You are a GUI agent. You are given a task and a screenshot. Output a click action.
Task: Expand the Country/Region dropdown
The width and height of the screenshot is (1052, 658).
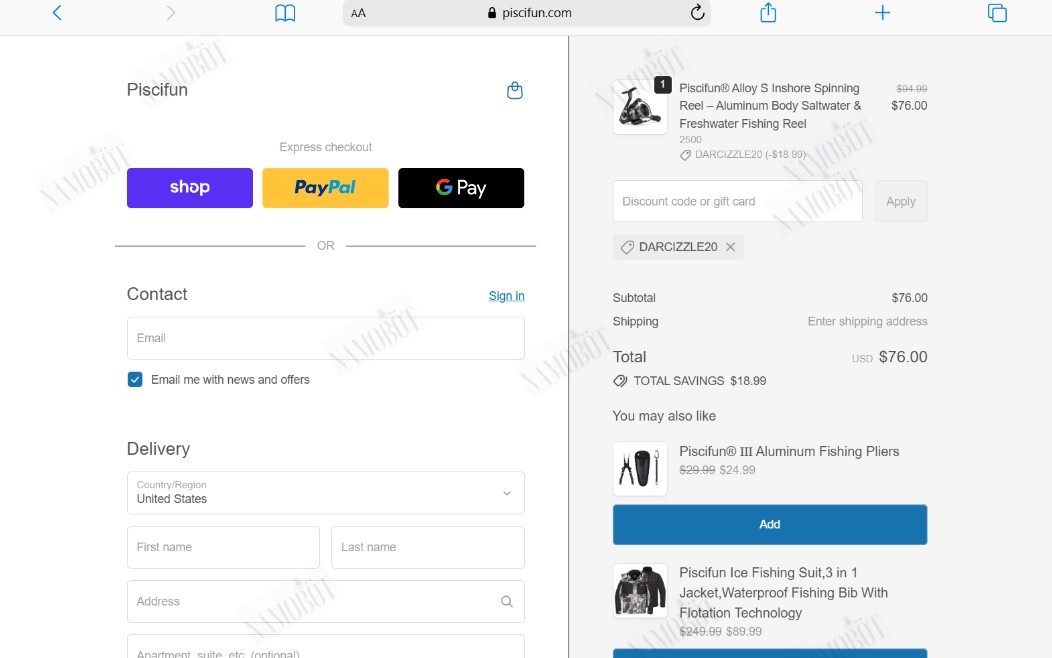click(325, 493)
